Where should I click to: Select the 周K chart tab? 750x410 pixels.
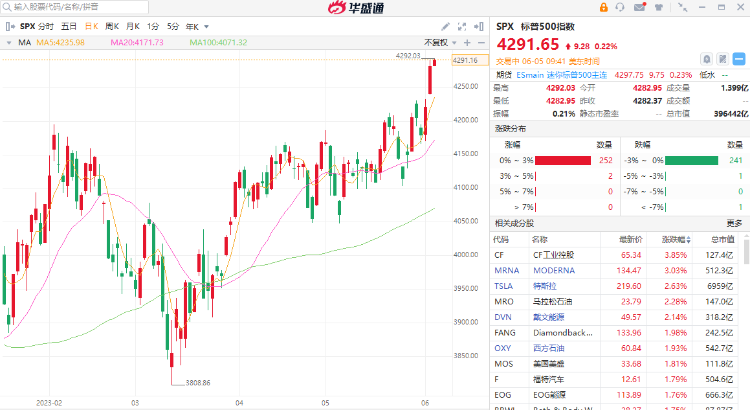click(112, 27)
